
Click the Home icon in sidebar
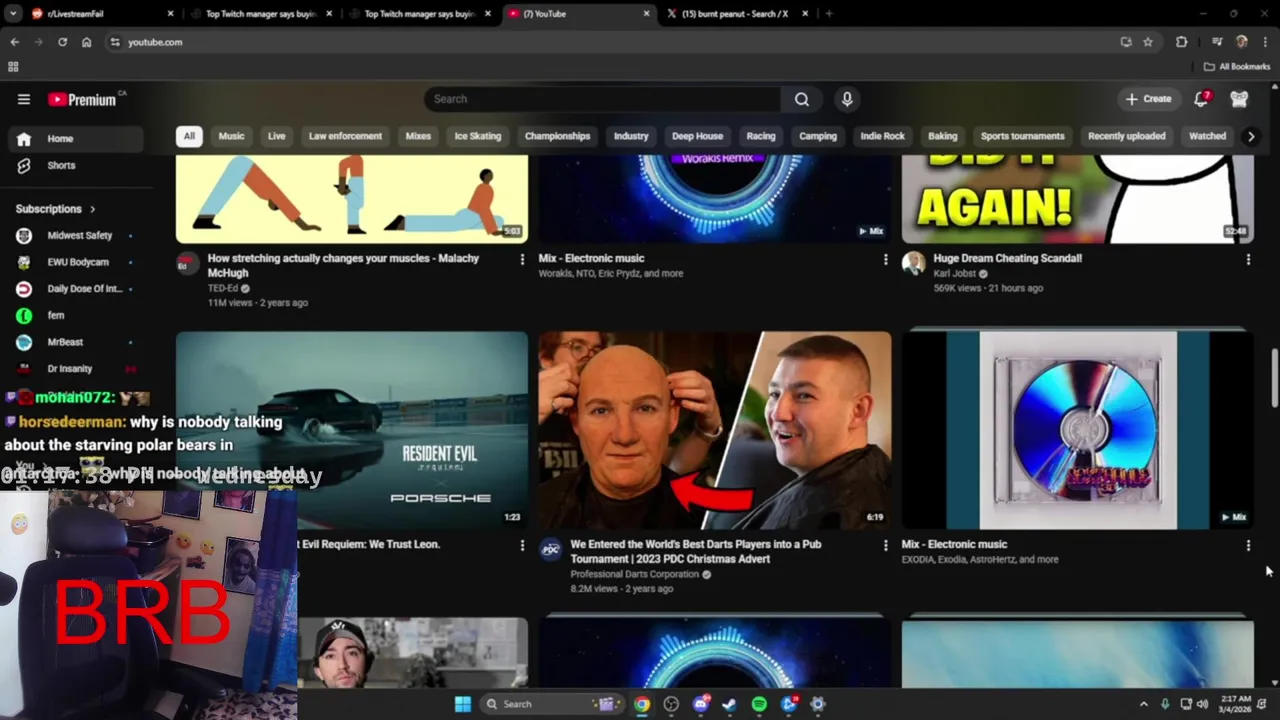tap(24, 139)
